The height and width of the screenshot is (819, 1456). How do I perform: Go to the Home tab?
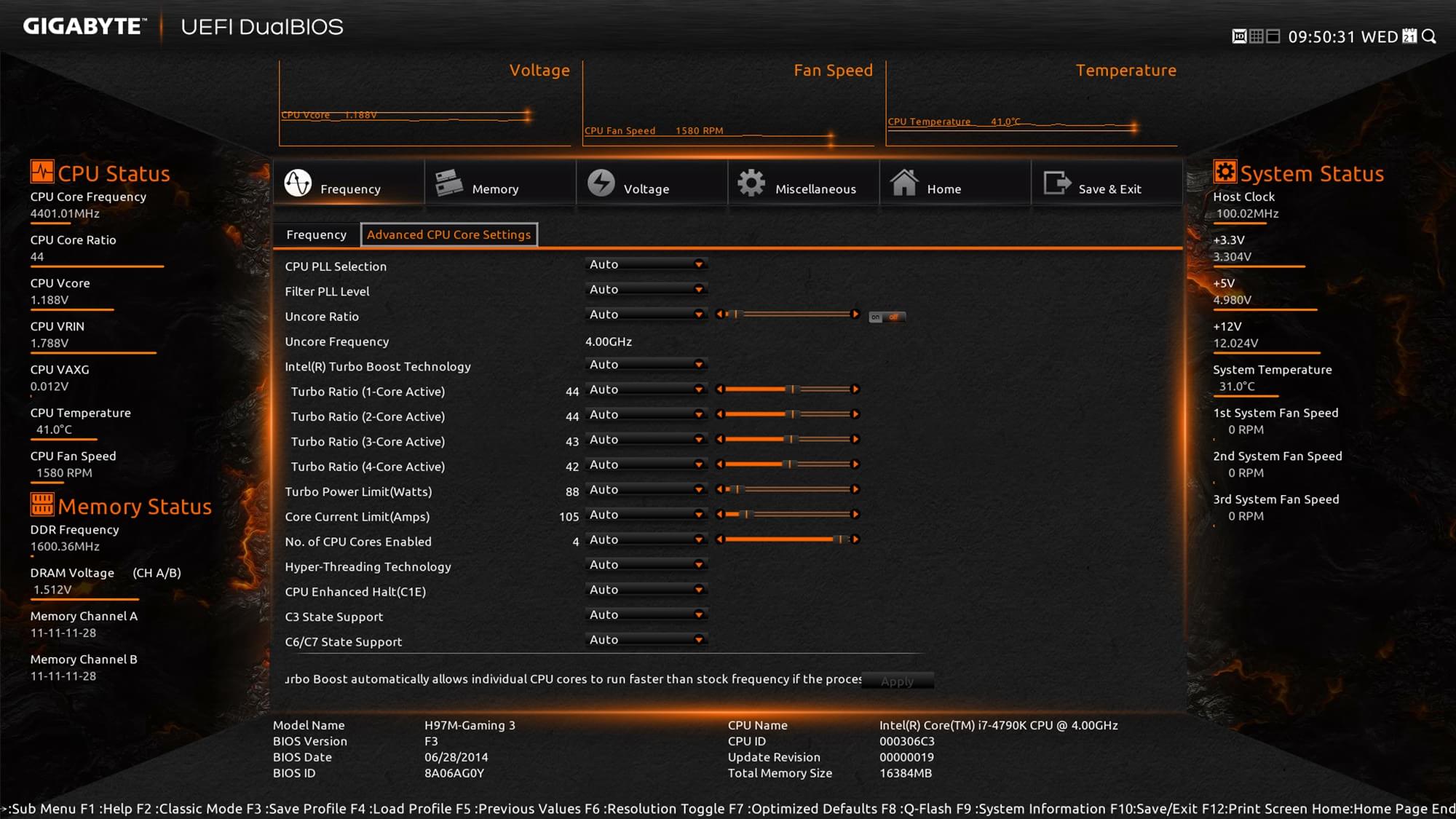(x=955, y=183)
